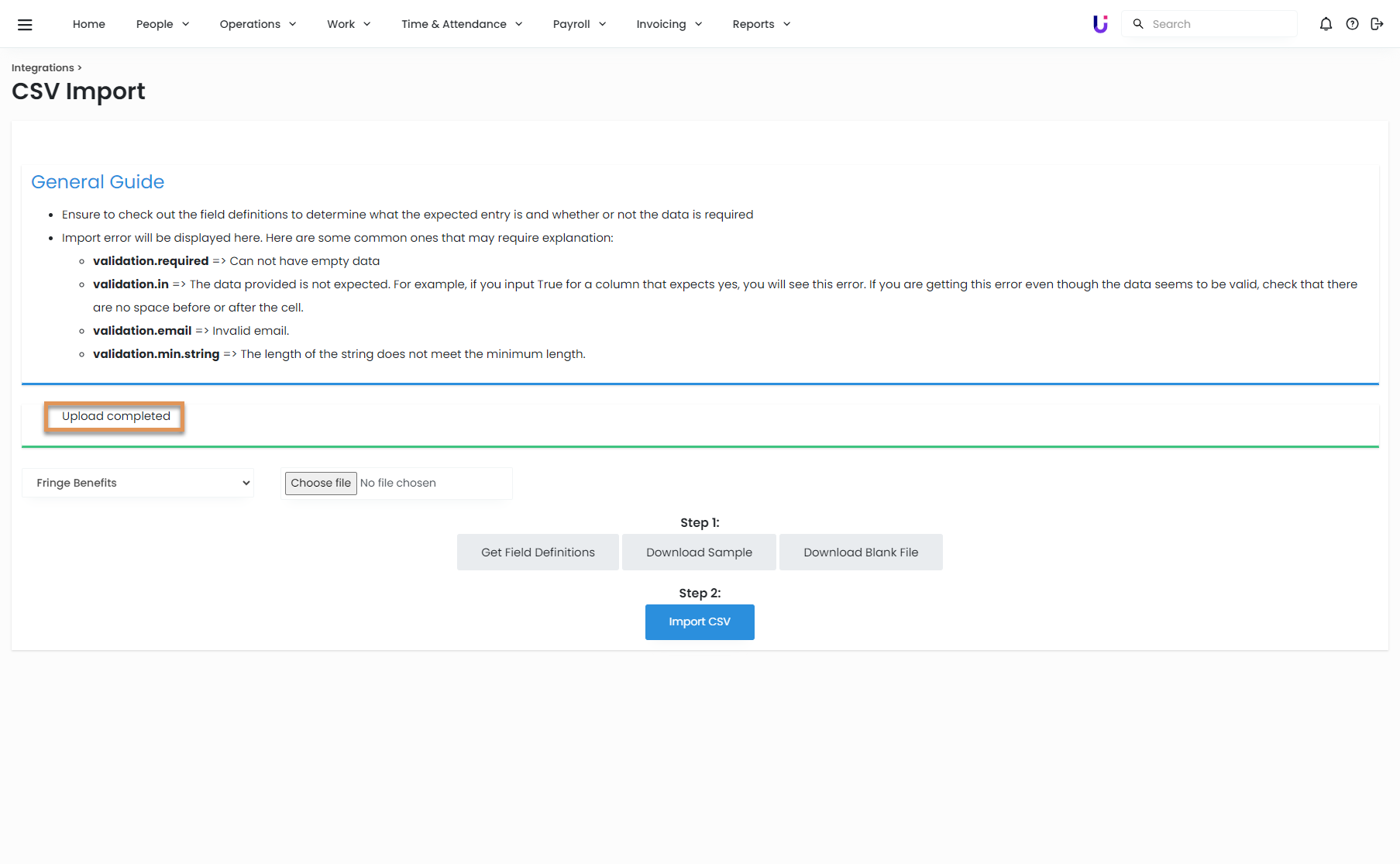Open the Work menu

tap(349, 24)
